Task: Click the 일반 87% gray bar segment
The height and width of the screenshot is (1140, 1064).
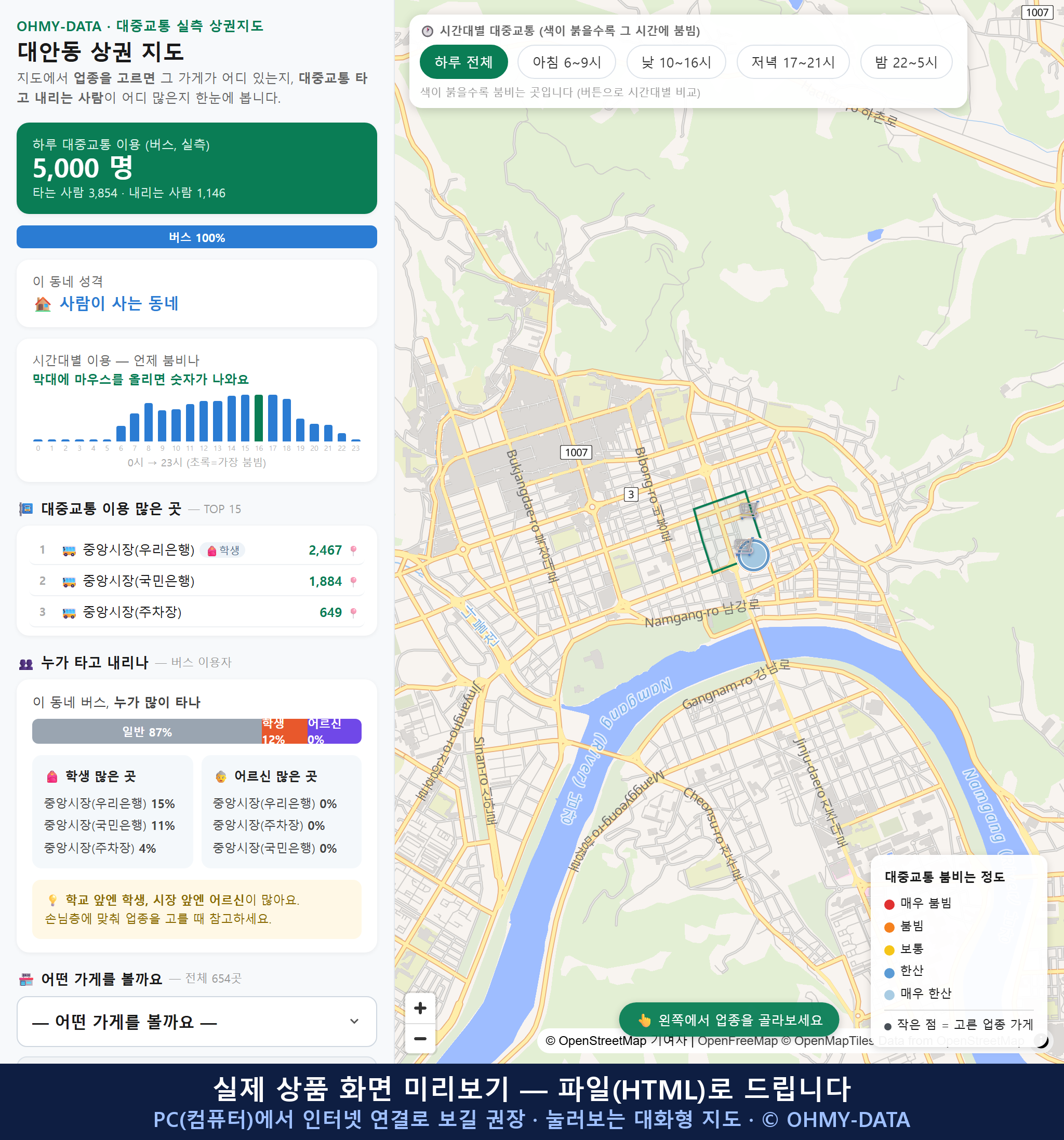Action: (x=147, y=732)
